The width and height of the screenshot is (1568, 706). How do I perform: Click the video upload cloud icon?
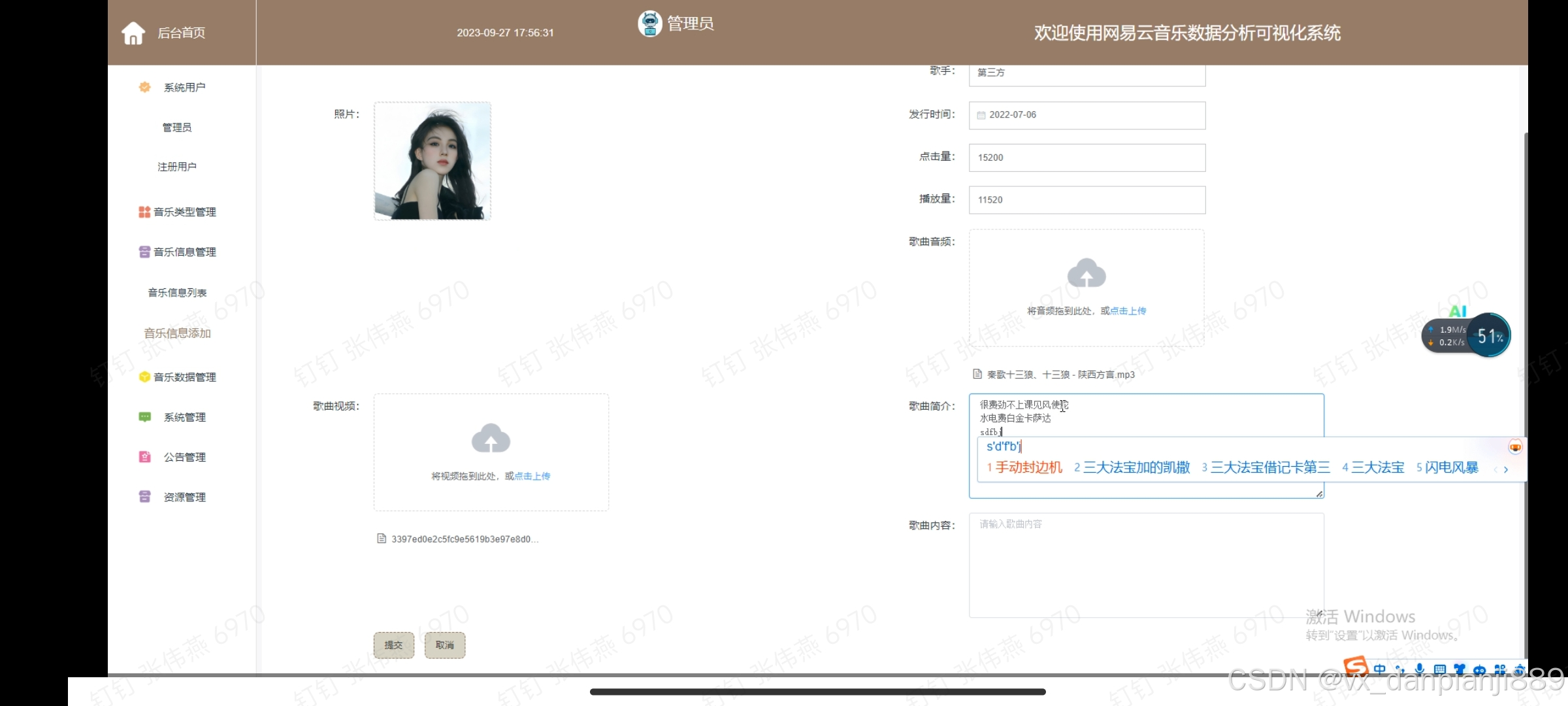491,439
